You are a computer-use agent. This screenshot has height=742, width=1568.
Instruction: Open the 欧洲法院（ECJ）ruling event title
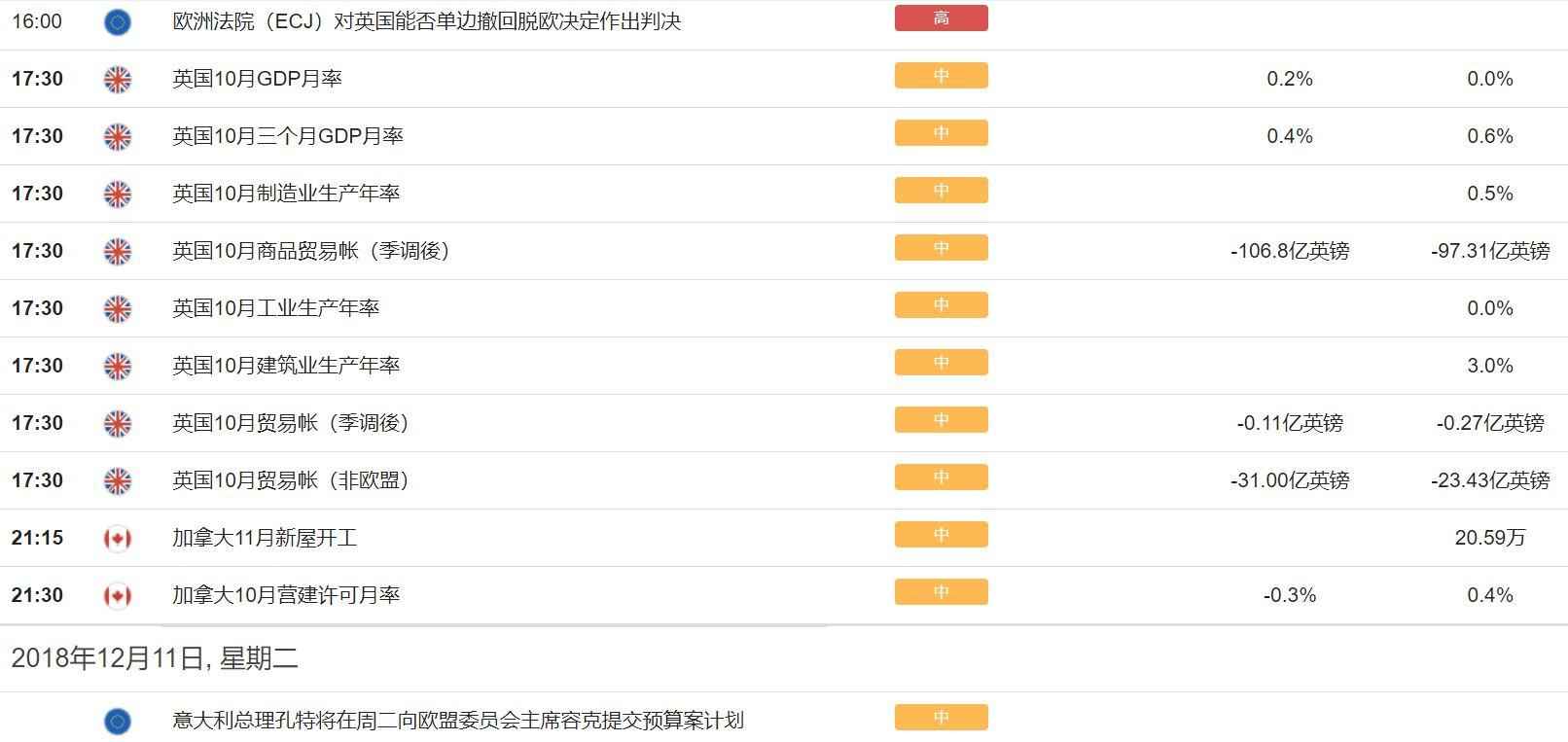(426, 21)
